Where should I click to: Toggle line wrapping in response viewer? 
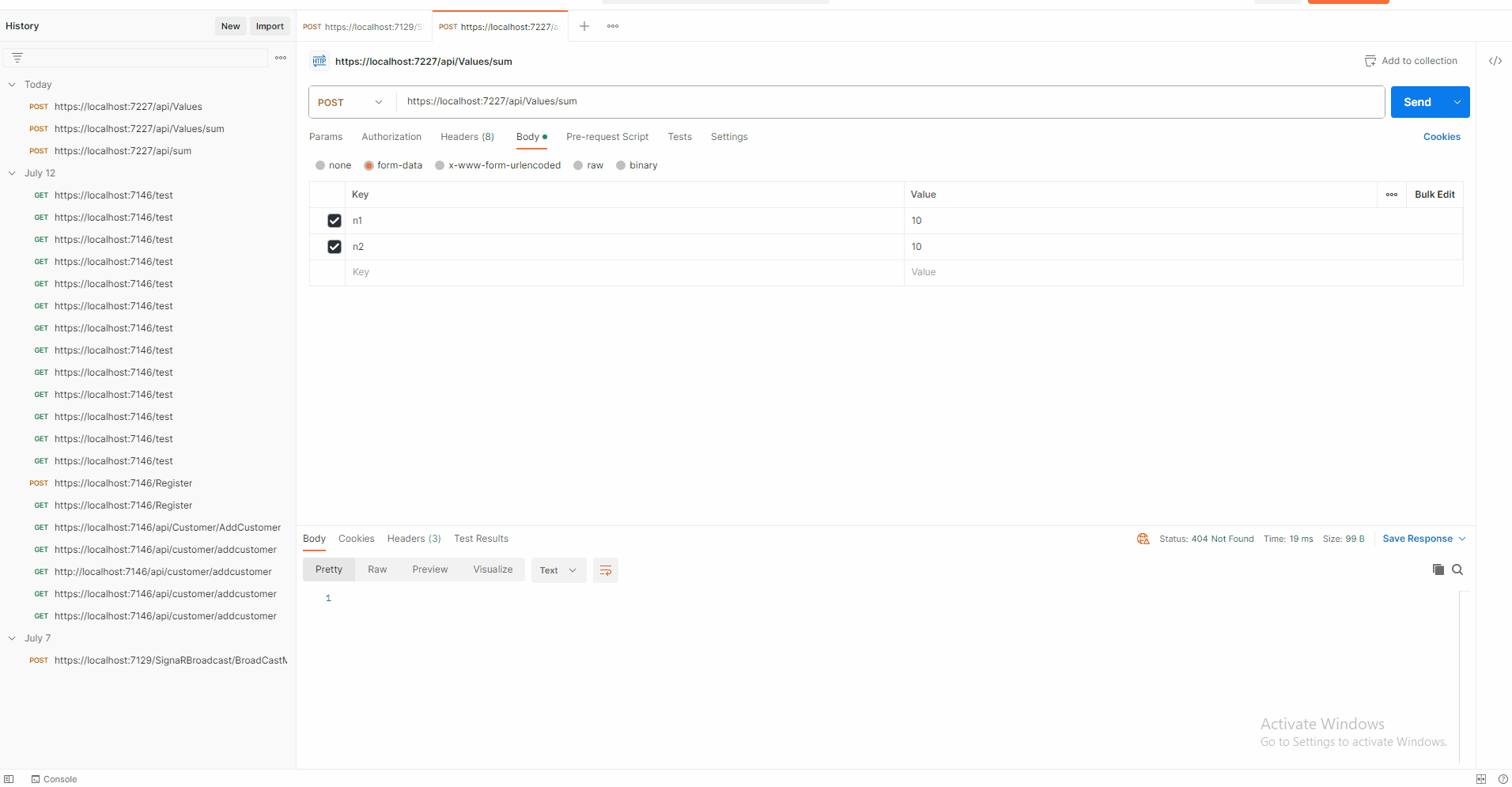(605, 569)
